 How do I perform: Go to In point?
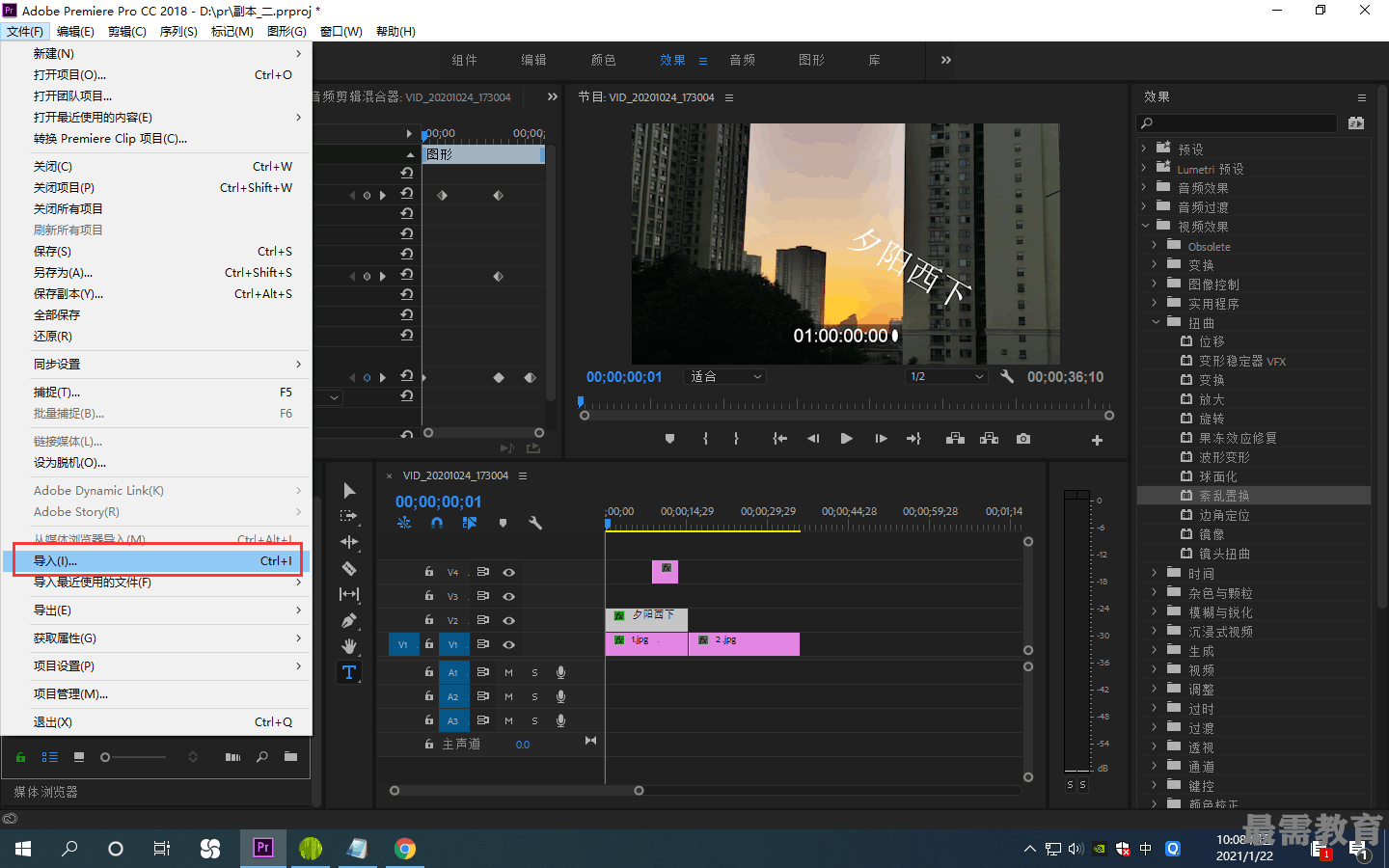pos(779,439)
